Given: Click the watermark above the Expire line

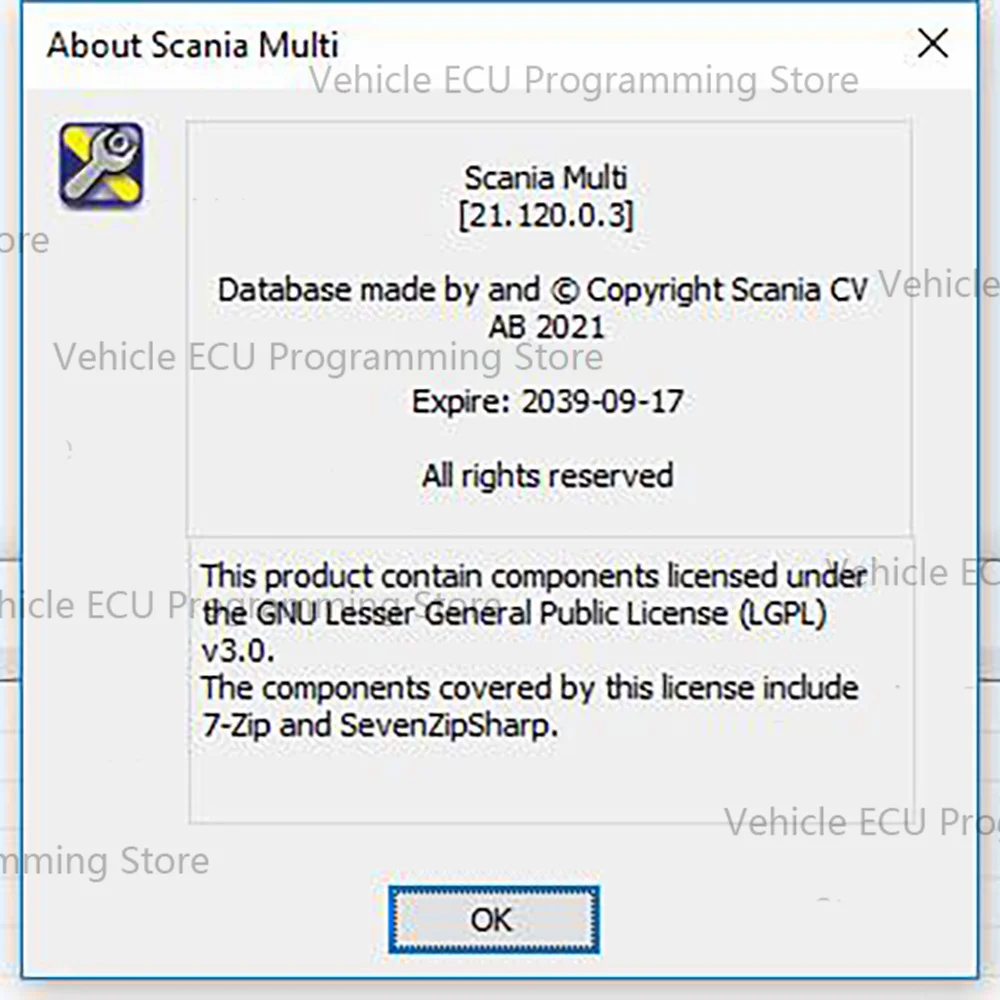Looking at the screenshot, I should click(x=328, y=357).
